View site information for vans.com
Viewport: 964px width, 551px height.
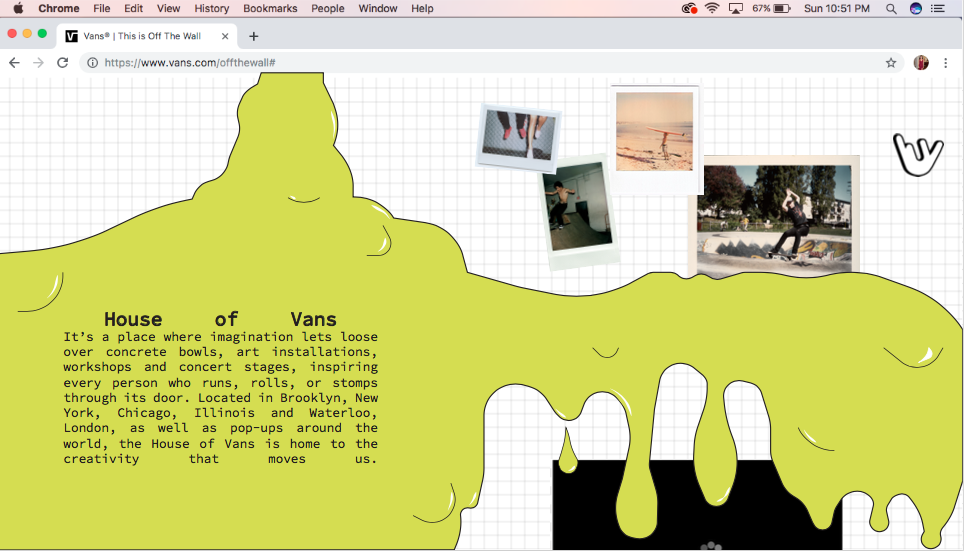(92, 63)
